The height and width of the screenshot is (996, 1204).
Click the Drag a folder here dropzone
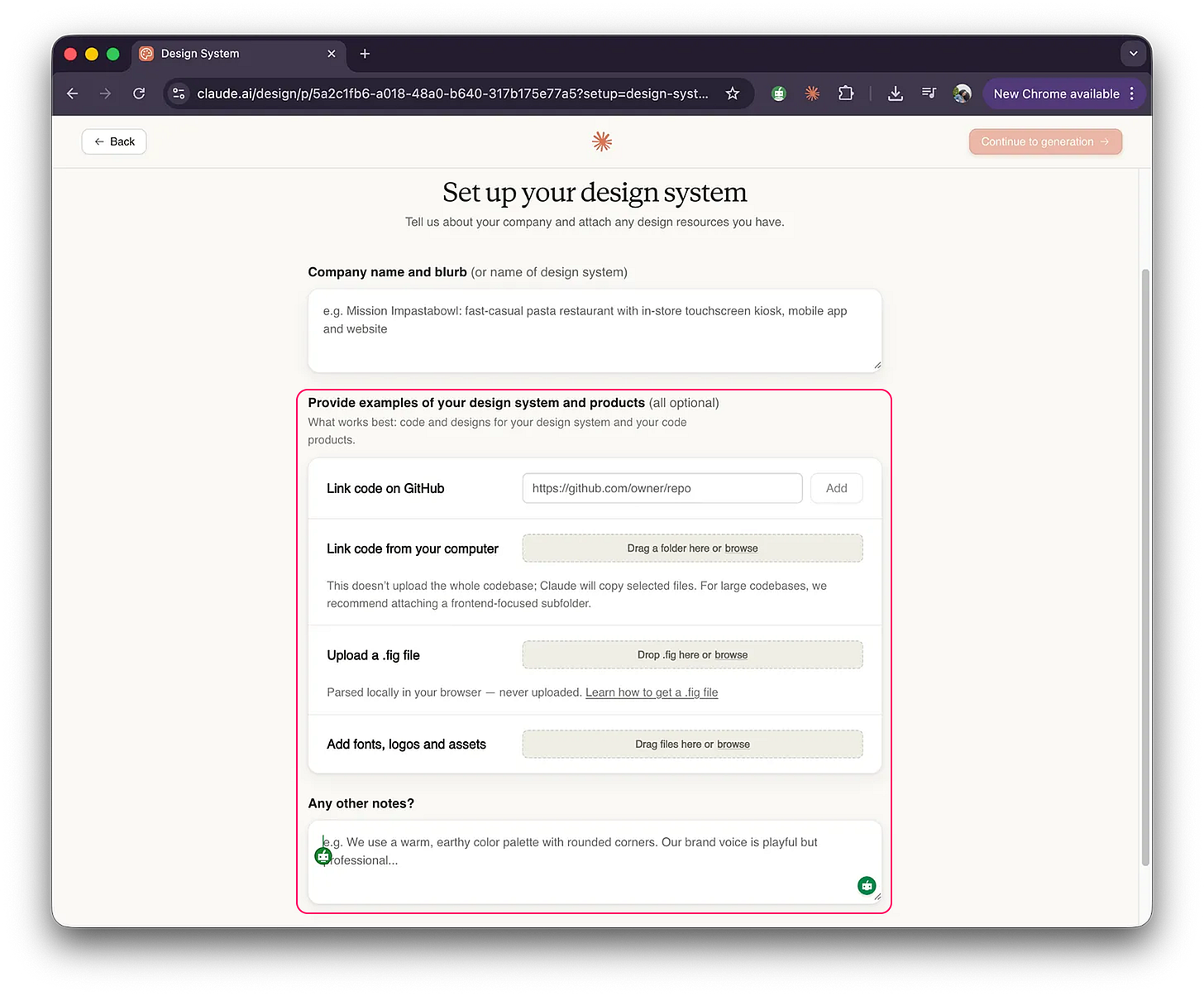coord(692,548)
